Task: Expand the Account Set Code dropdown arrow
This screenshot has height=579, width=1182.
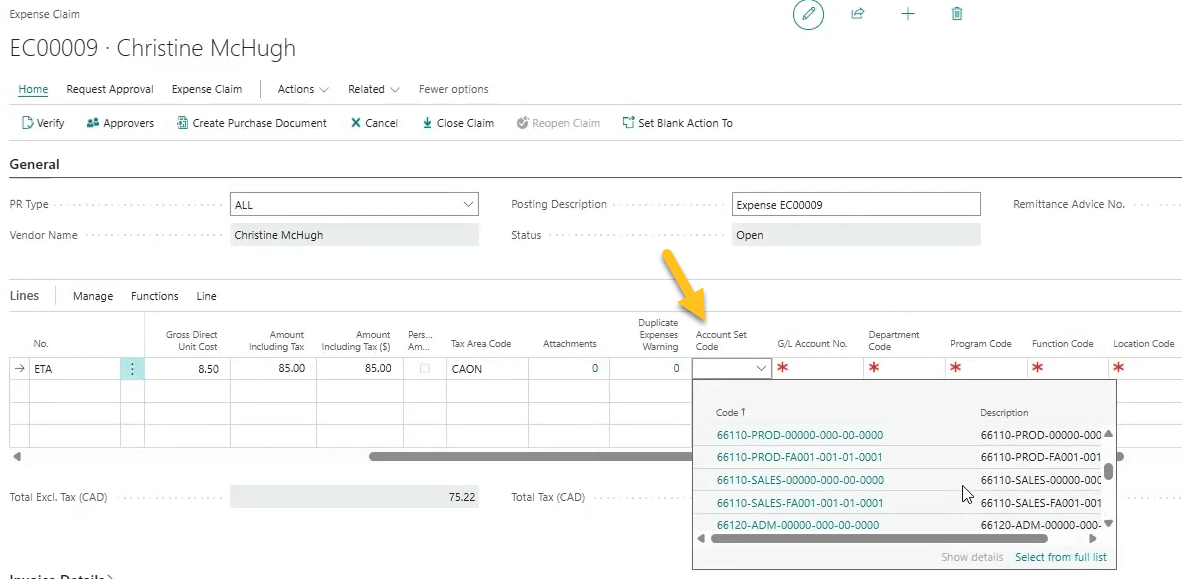Action: click(759, 368)
